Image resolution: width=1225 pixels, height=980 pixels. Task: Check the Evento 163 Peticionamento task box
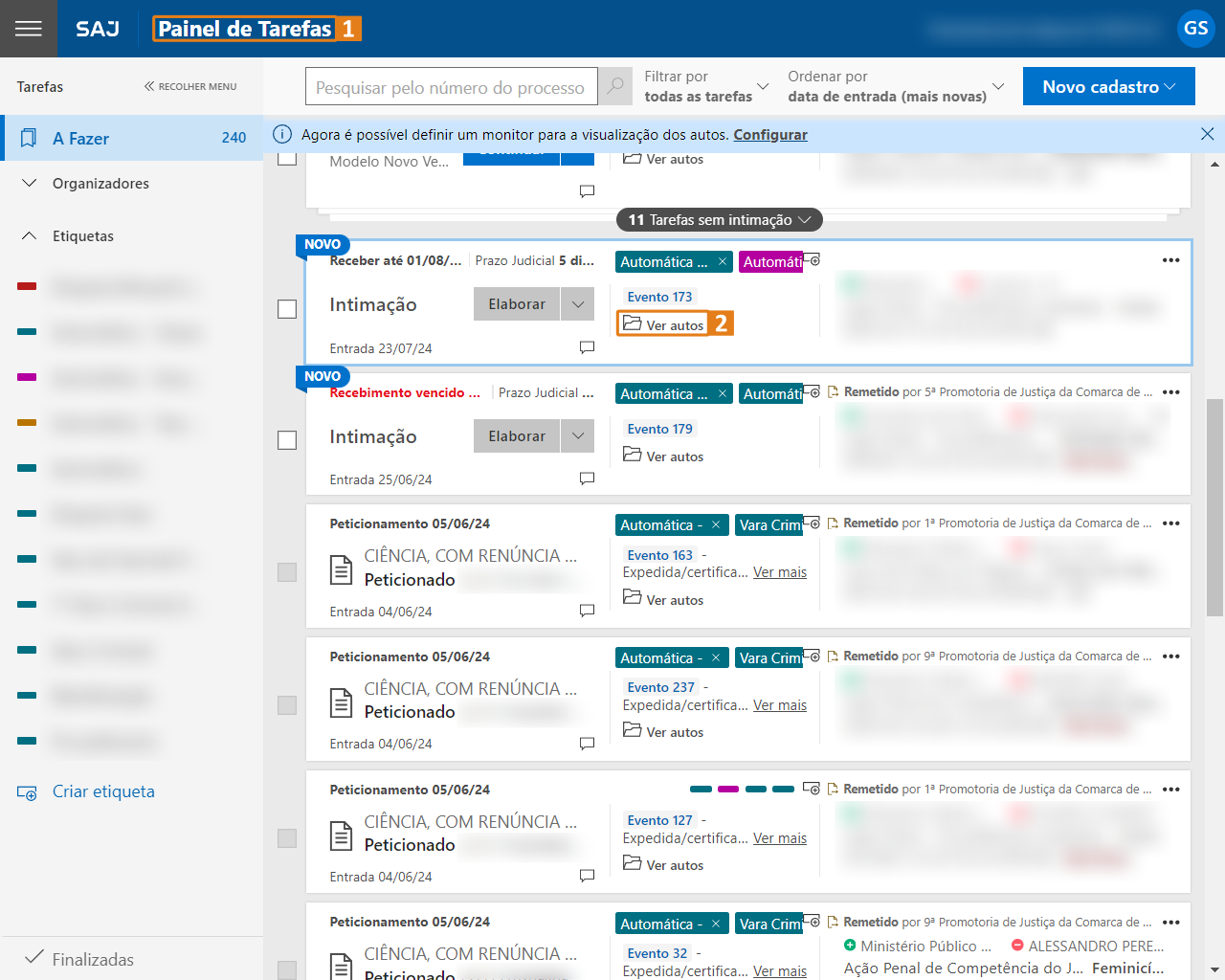pos(287,572)
